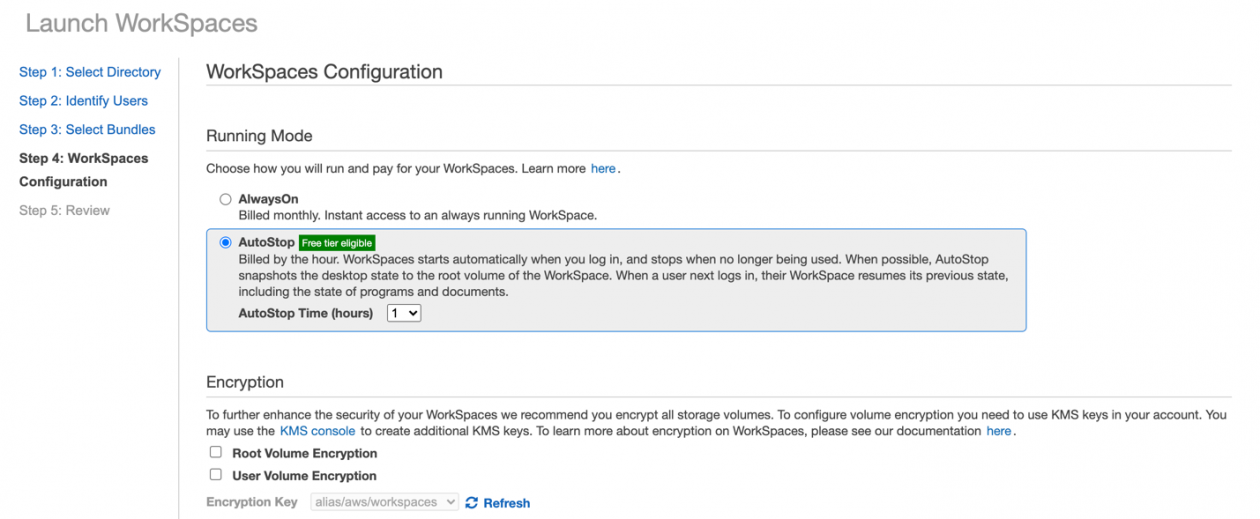Click the Refresh link text
This screenshot has height=519, width=1260.
click(x=507, y=503)
